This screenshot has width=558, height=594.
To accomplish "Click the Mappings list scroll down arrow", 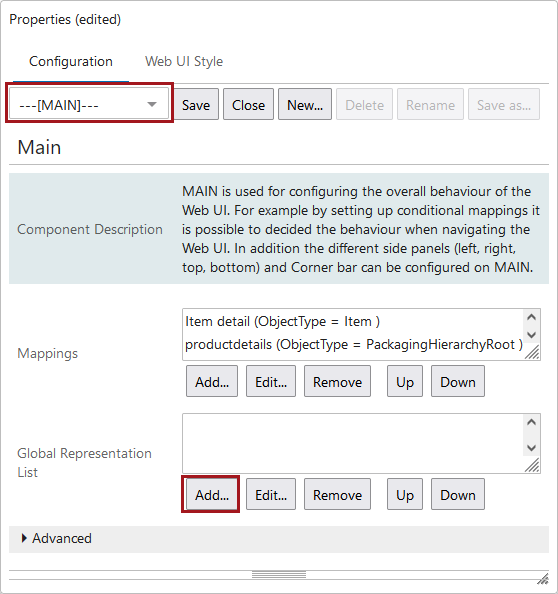I will 531,335.
